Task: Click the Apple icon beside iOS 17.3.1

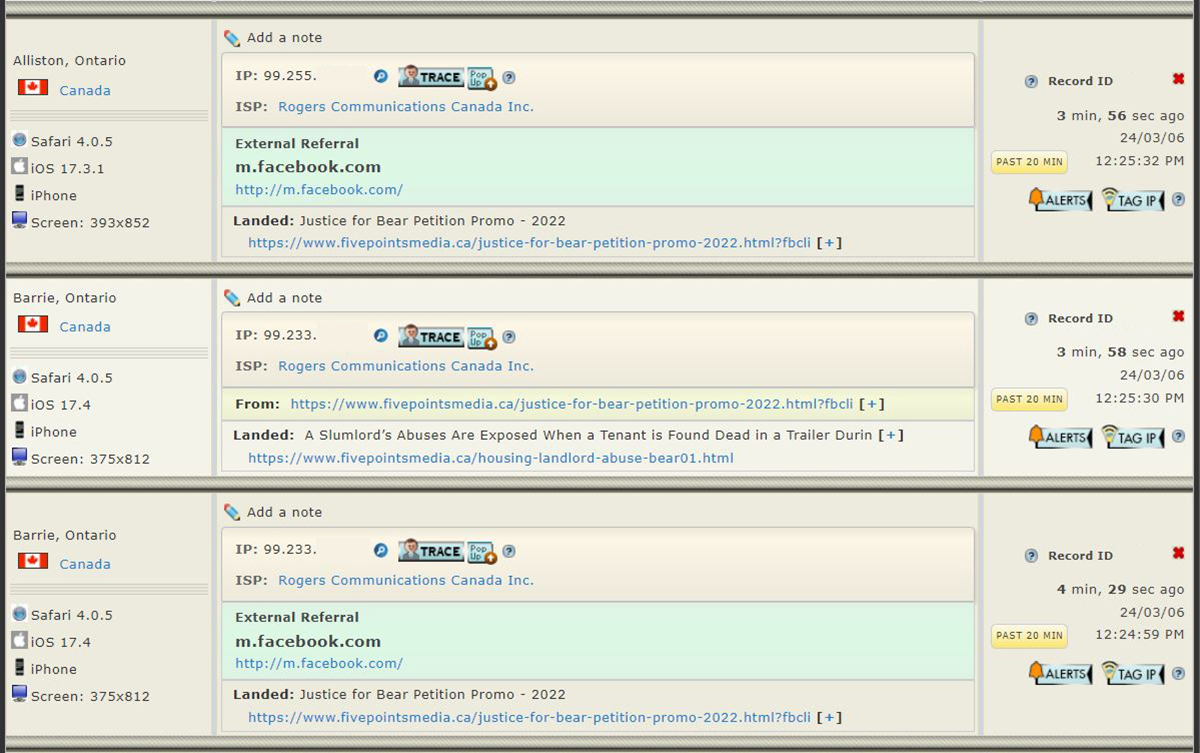Action: pos(19,166)
